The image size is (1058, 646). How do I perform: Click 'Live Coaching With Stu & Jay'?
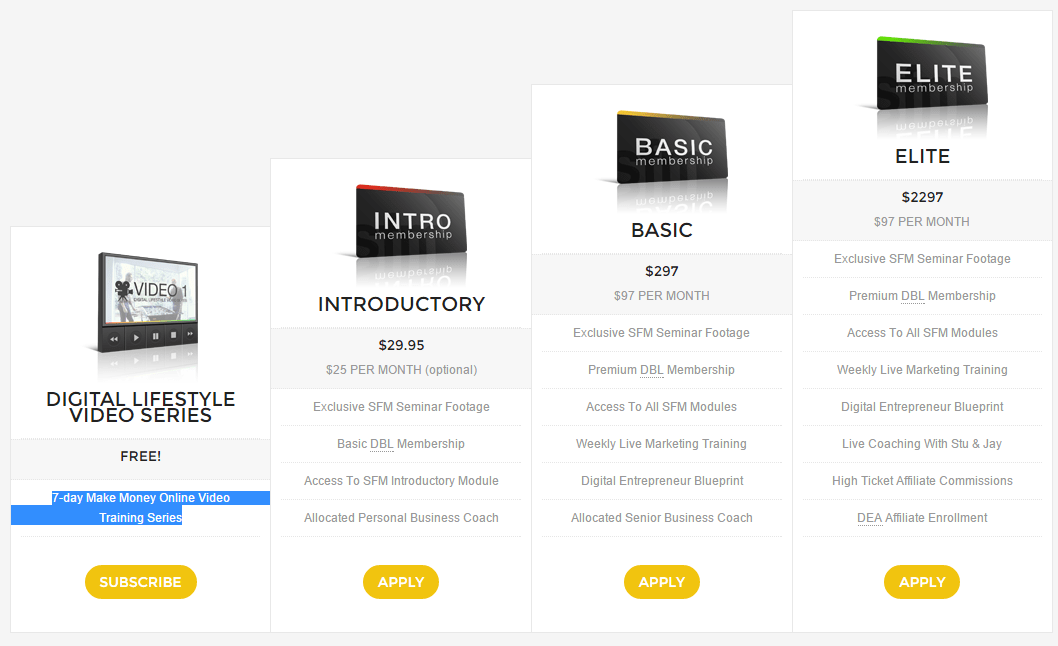(x=922, y=444)
